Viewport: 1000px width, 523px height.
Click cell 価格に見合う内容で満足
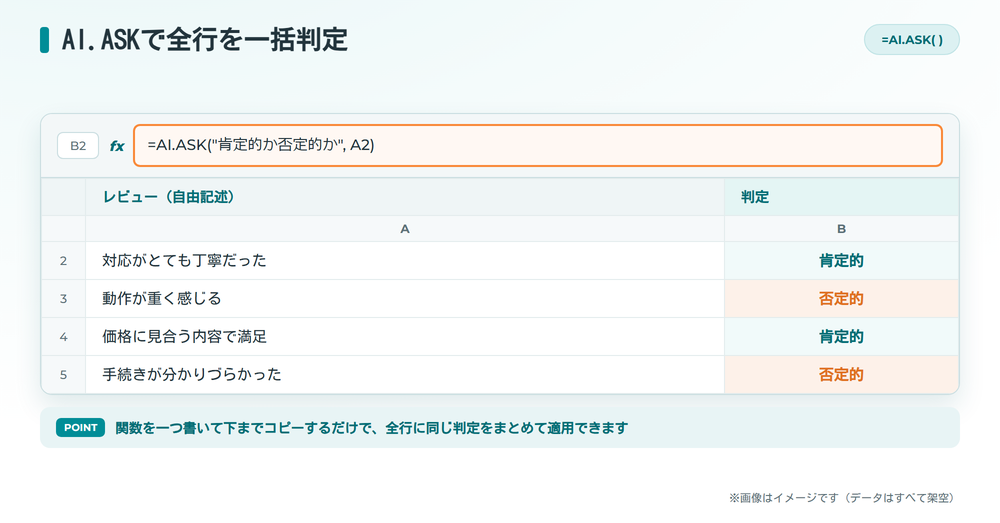pyautogui.click(x=405, y=337)
